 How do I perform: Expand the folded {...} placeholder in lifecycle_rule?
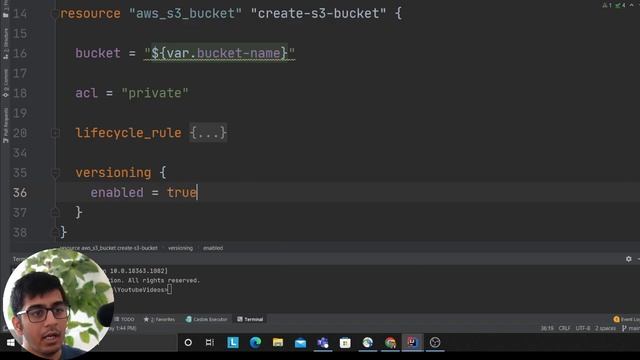pyautogui.click(x=208, y=133)
